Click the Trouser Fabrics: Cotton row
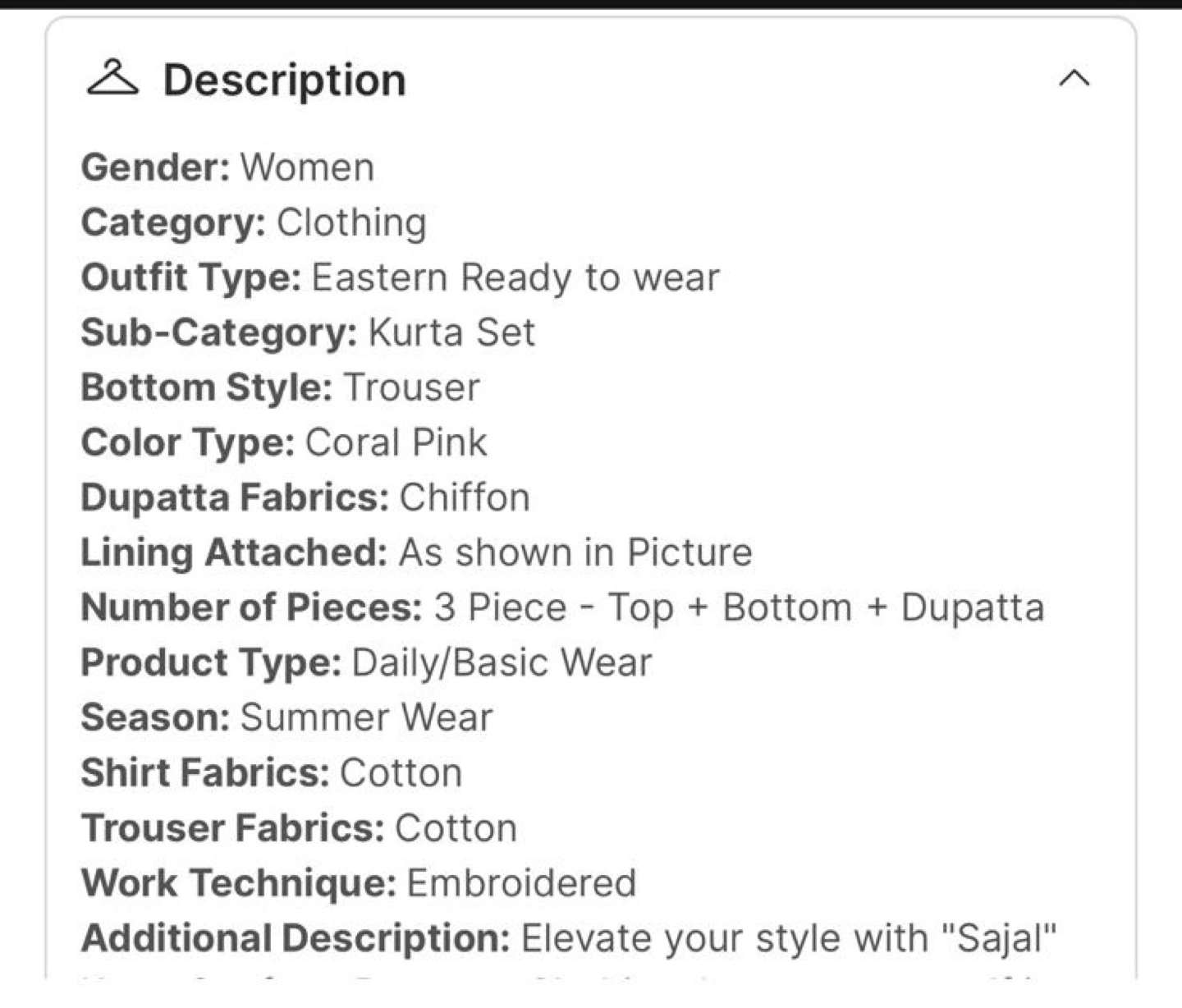This screenshot has height=1008, width=1182. click(299, 828)
